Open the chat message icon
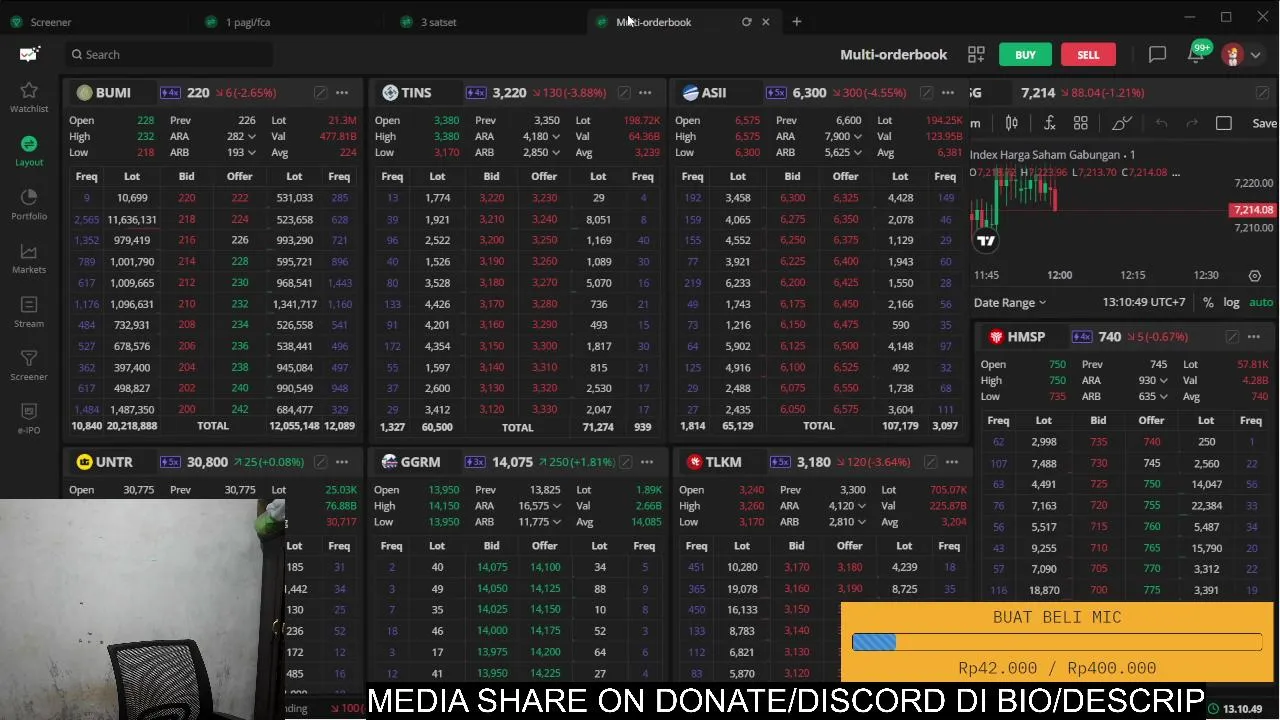 coord(1157,54)
